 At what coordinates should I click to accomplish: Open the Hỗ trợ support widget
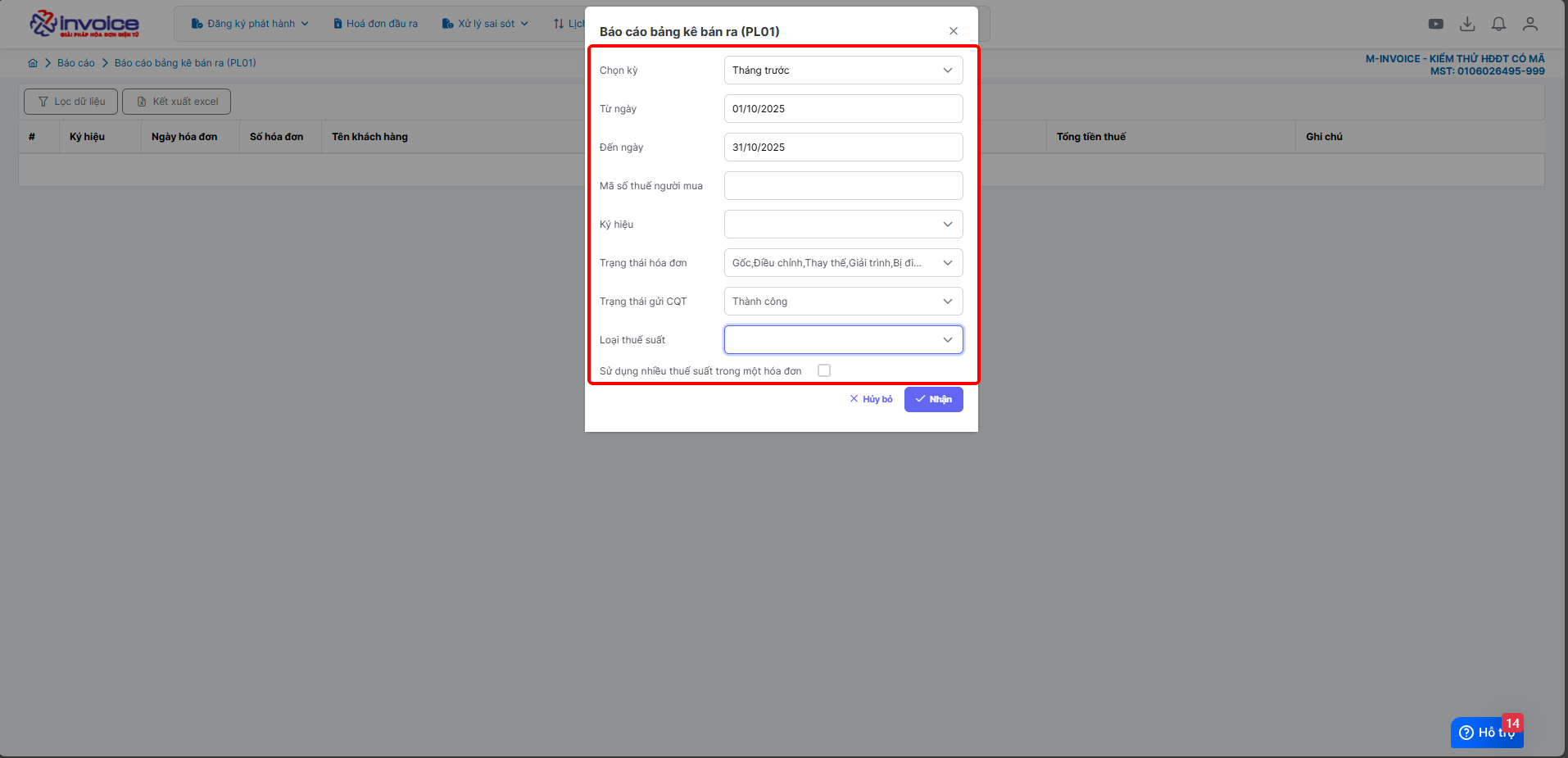coord(1486,733)
